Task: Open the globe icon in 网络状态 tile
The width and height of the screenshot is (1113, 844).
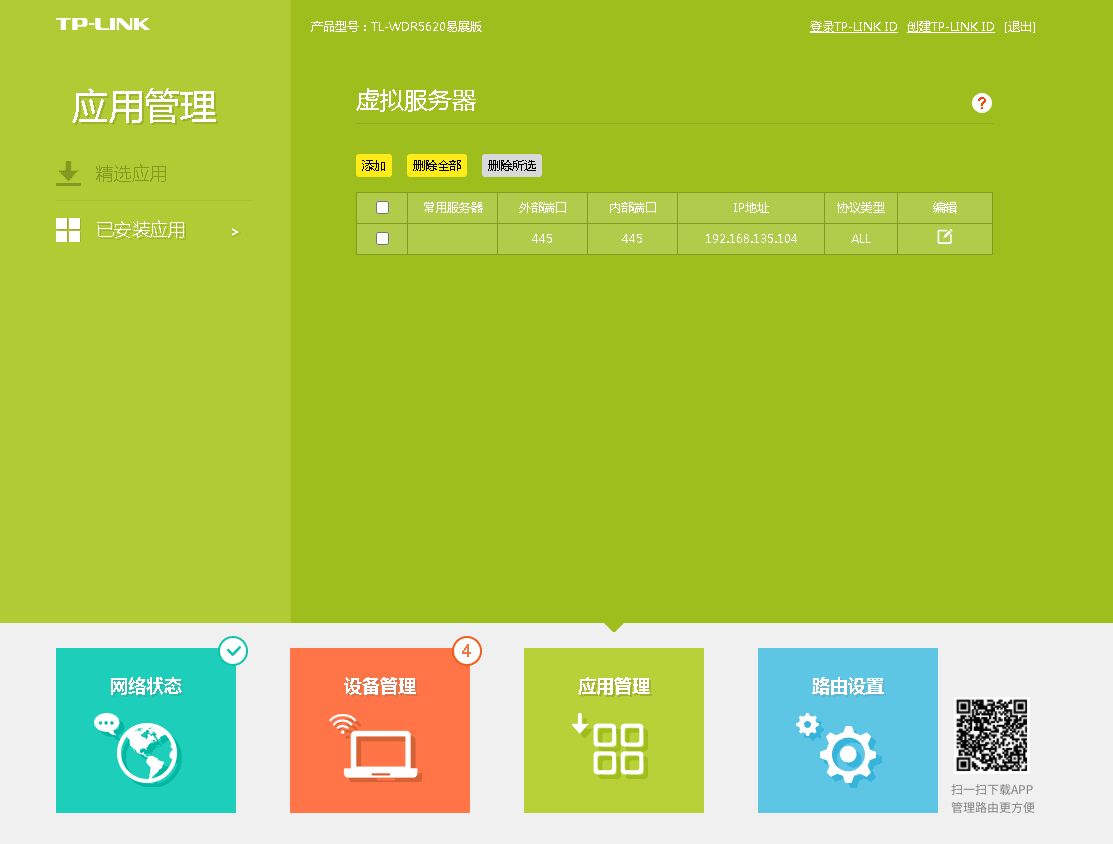Action: 139,750
